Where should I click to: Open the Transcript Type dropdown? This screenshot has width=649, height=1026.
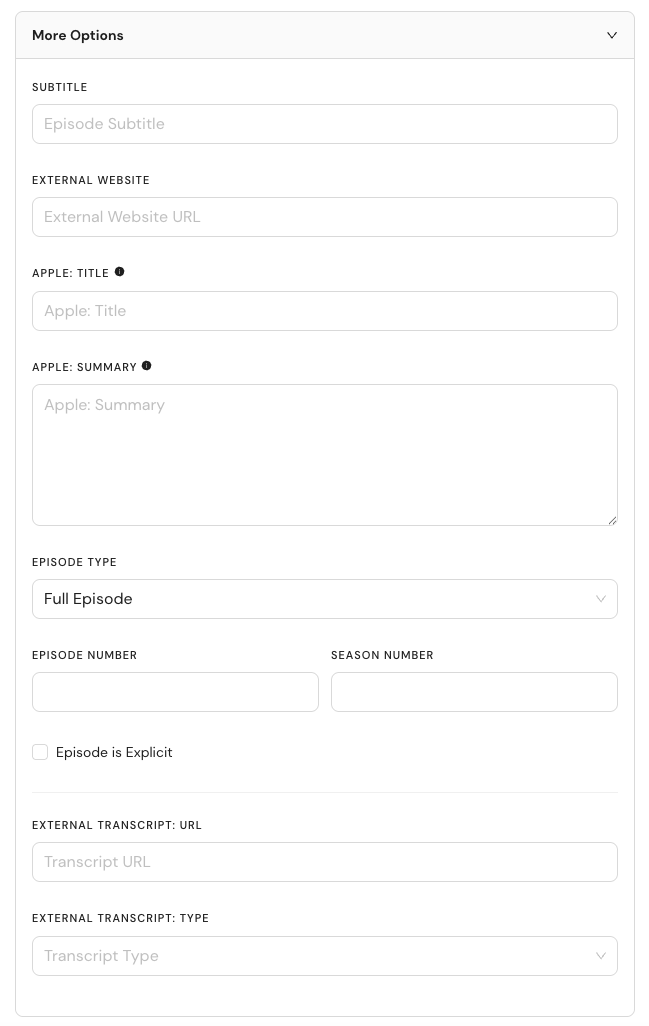coord(324,956)
